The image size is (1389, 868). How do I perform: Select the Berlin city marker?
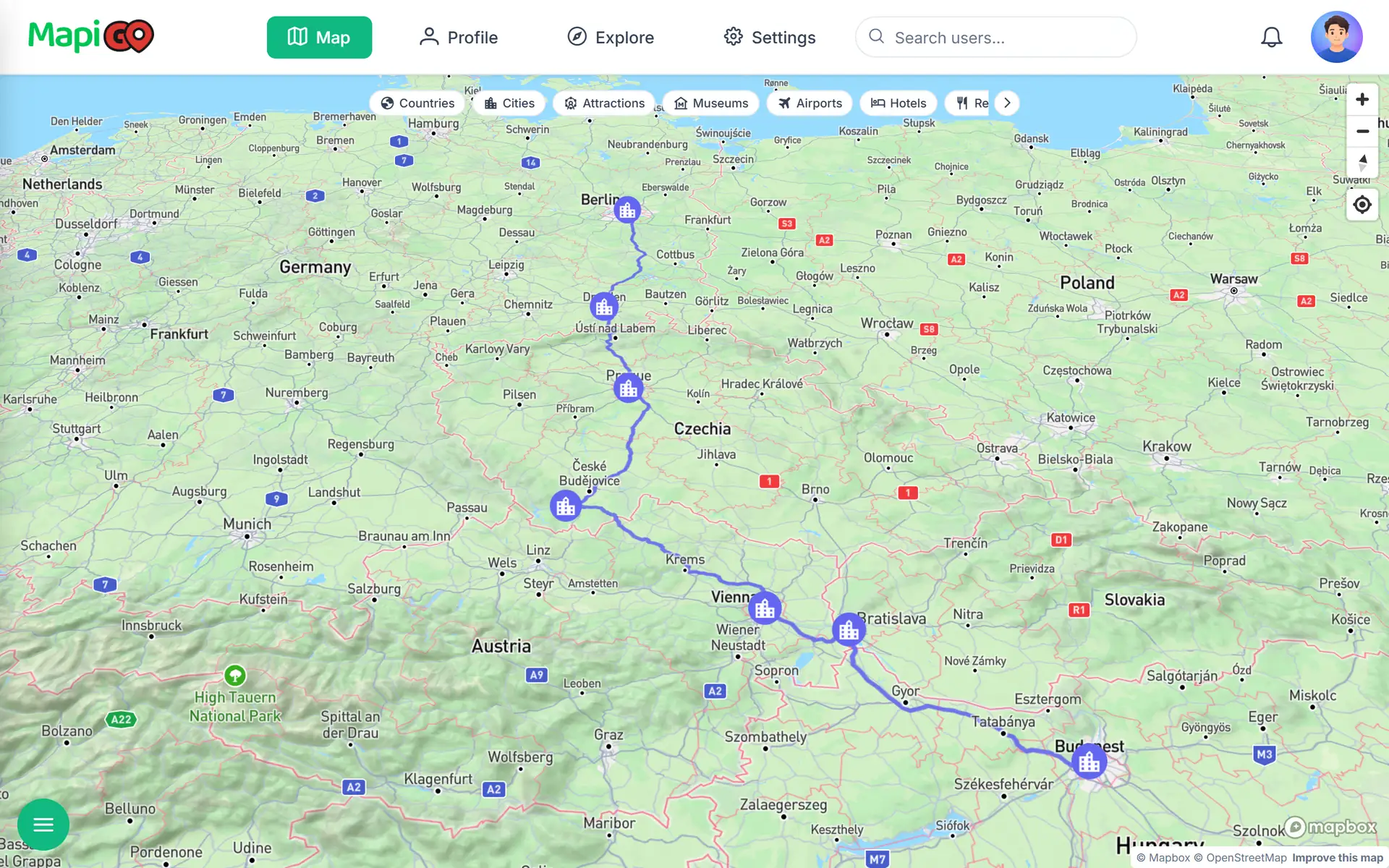tap(627, 210)
